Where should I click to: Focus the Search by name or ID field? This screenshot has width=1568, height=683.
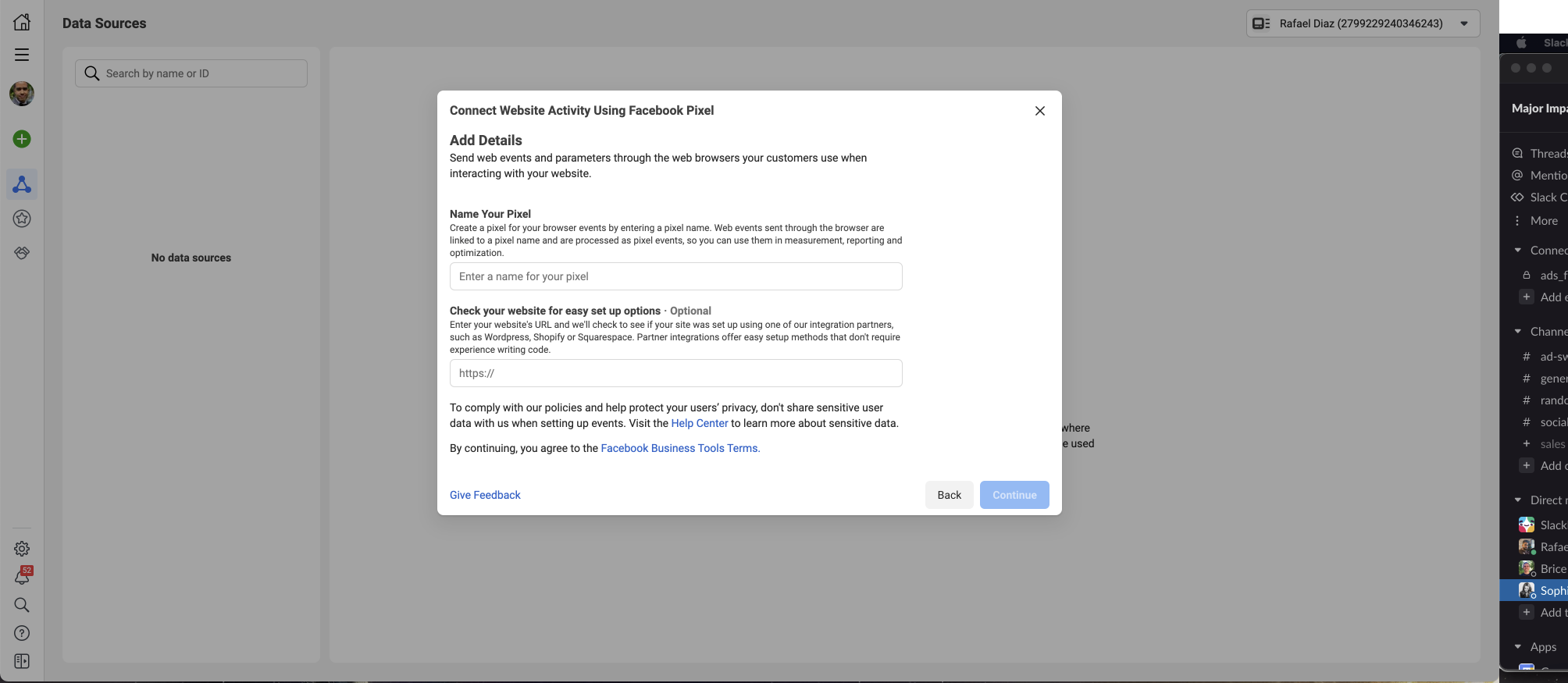click(x=191, y=73)
